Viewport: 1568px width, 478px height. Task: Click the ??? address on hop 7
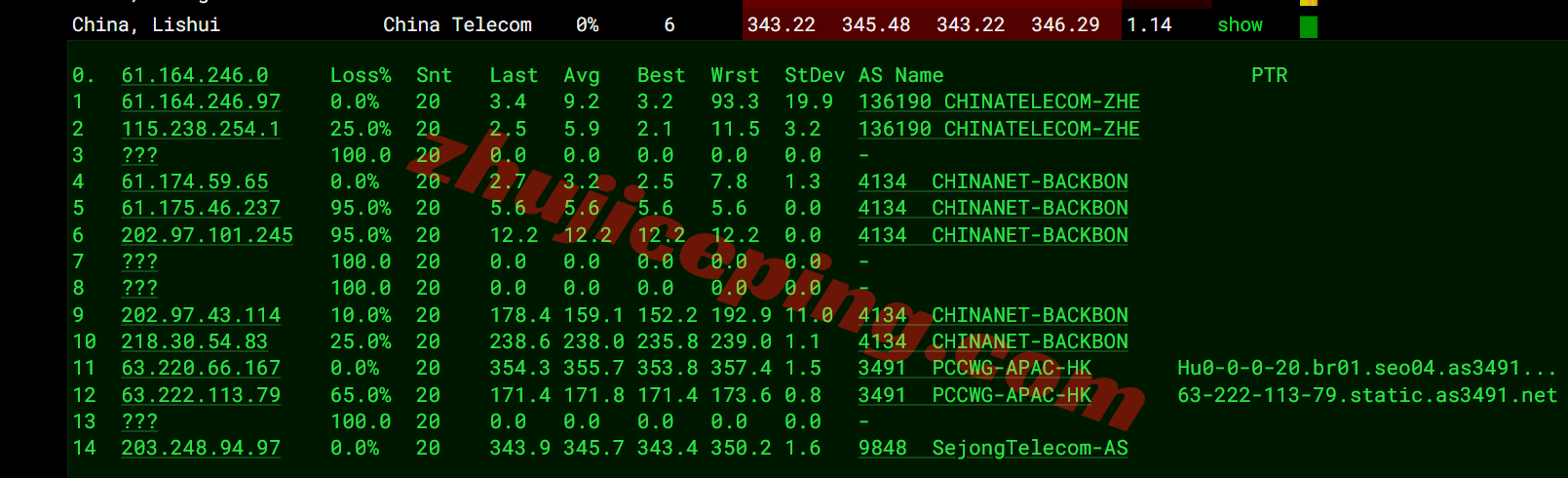139,261
